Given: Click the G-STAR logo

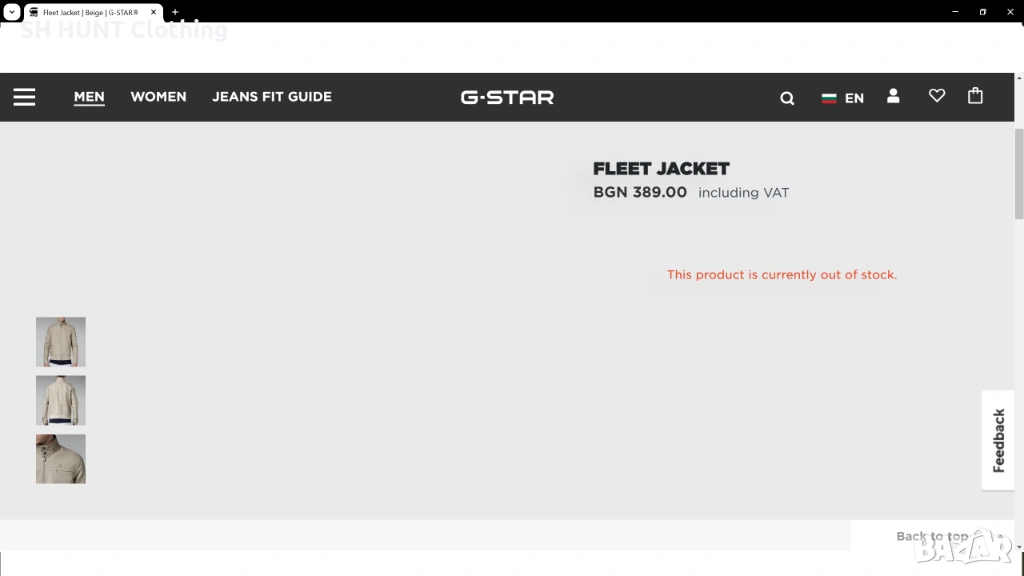Looking at the screenshot, I should pyautogui.click(x=507, y=97).
